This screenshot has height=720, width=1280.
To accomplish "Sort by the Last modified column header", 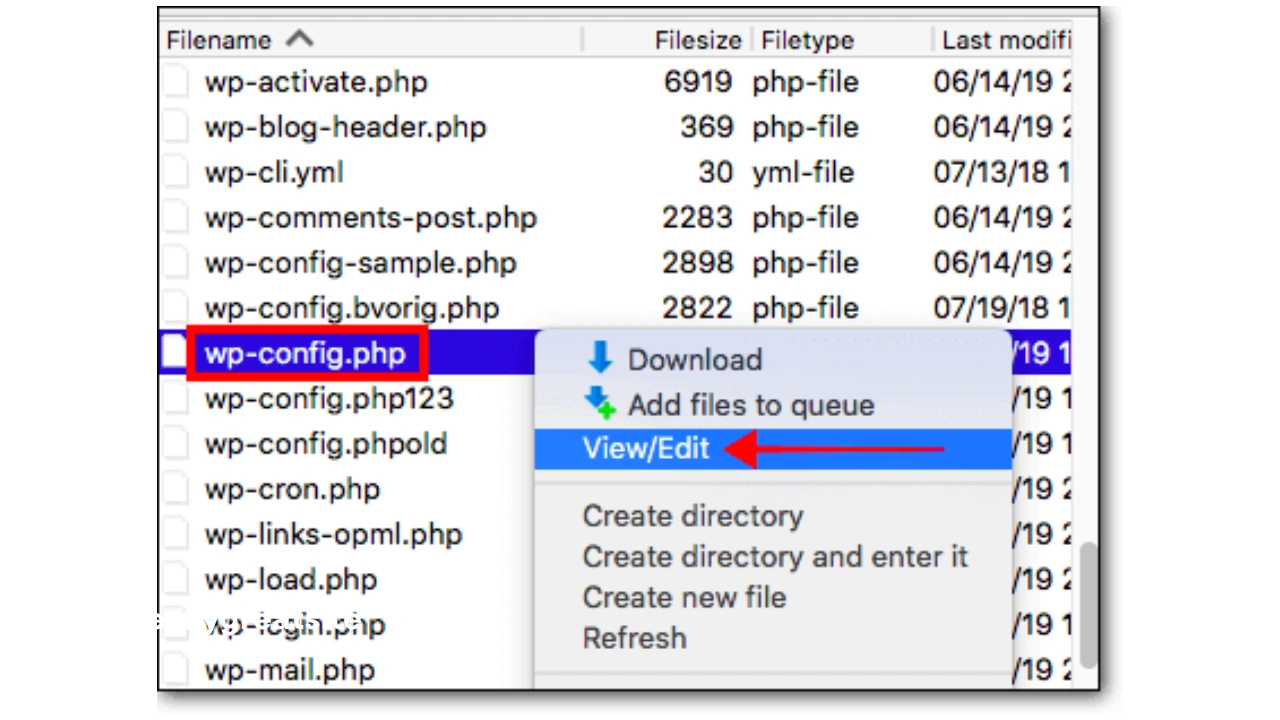I will (x=1005, y=40).
